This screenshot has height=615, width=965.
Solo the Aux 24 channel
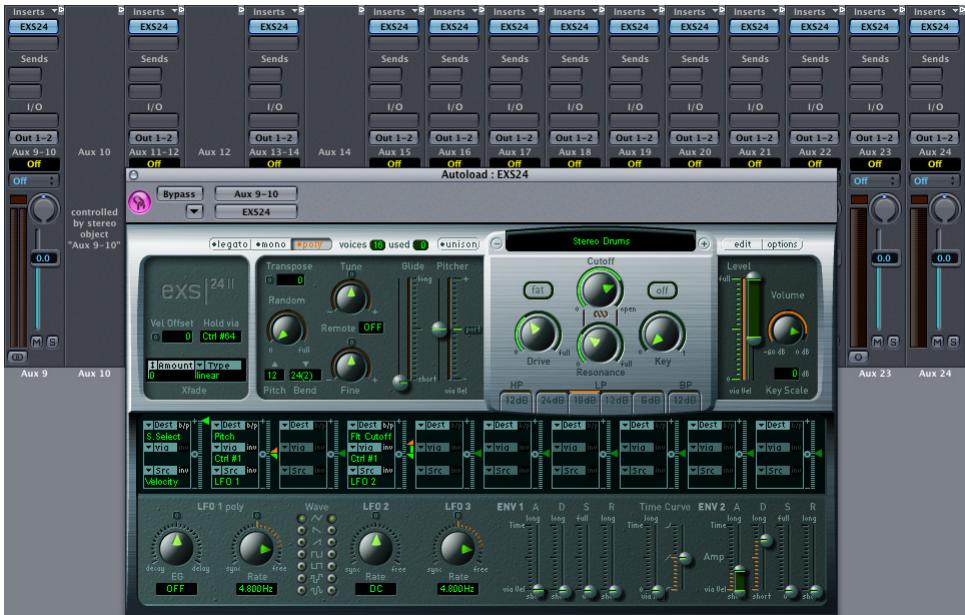(x=953, y=342)
